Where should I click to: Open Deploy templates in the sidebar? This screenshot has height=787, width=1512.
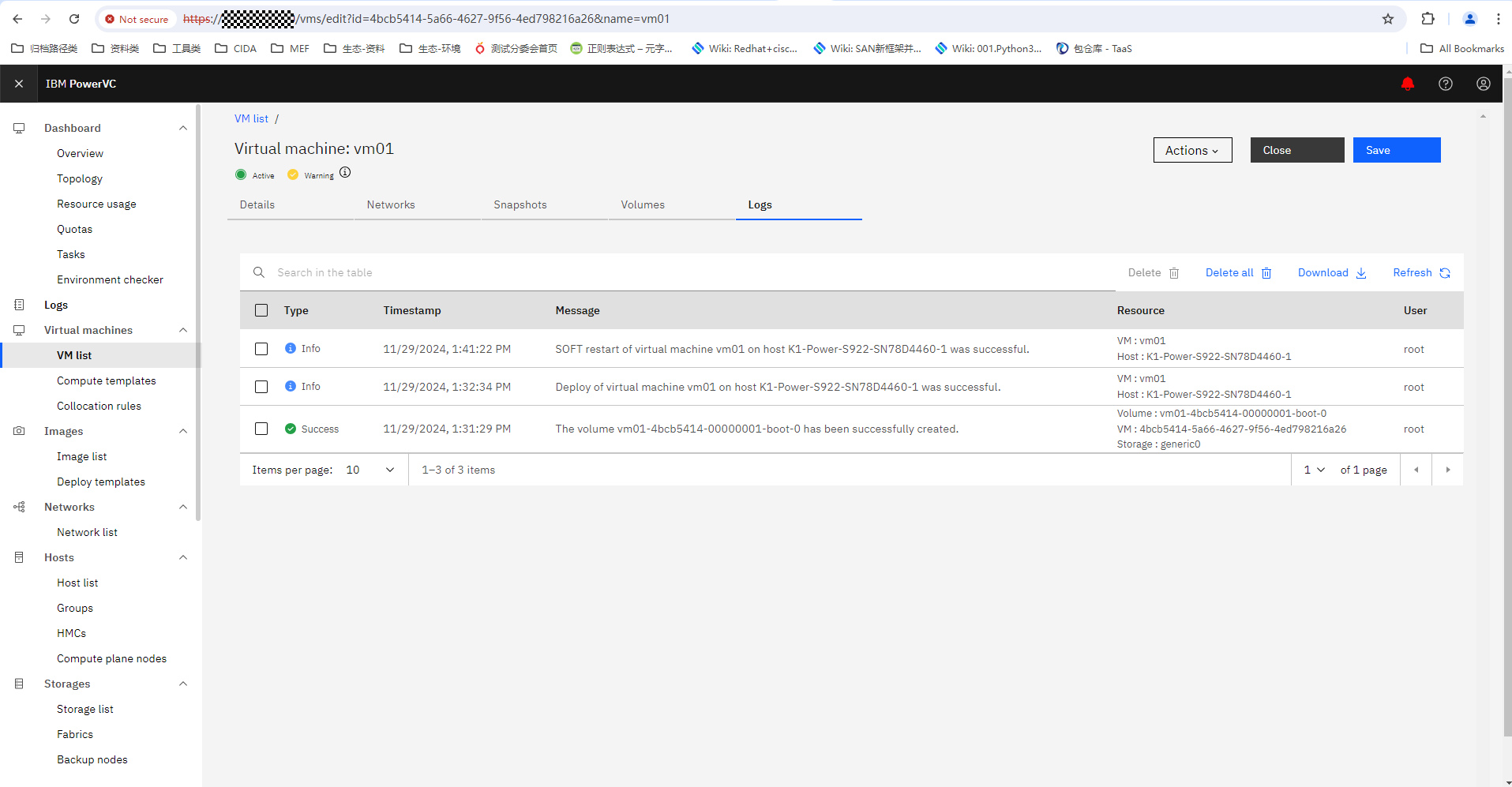click(101, 482)
